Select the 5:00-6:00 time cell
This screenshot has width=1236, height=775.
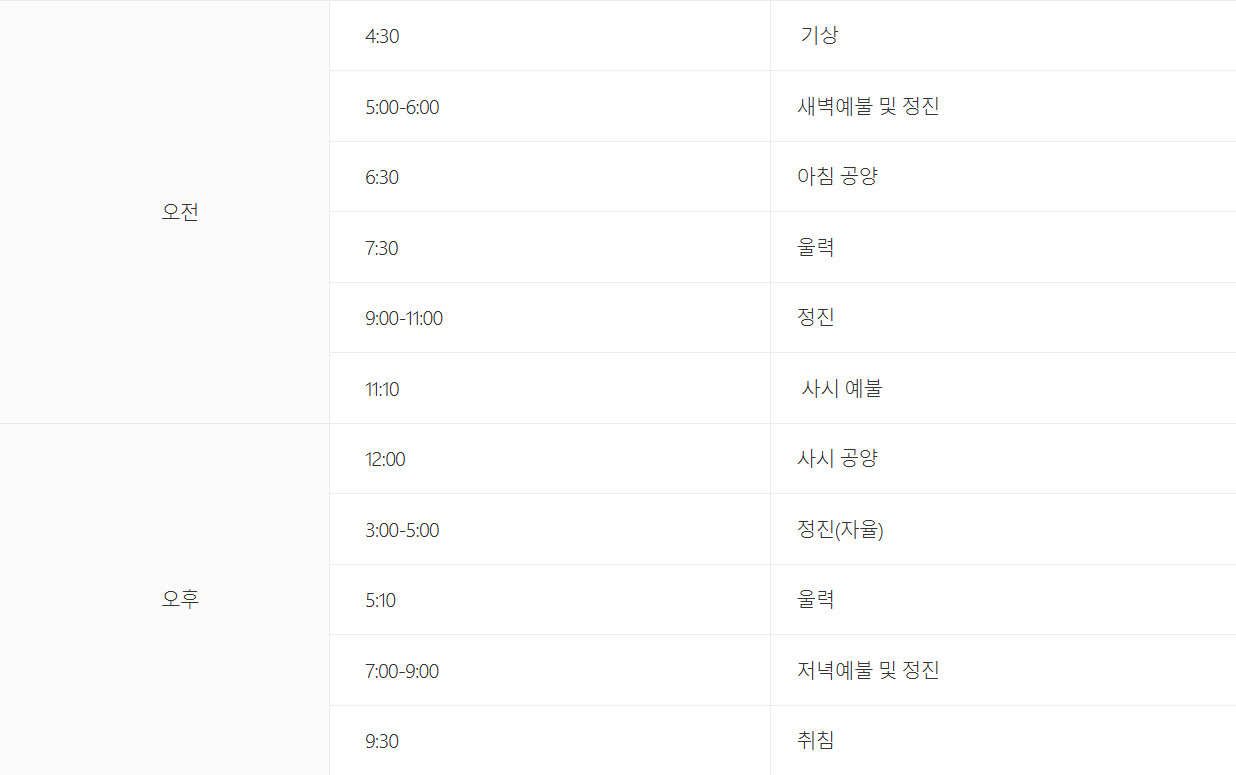[x=402, y=107]
